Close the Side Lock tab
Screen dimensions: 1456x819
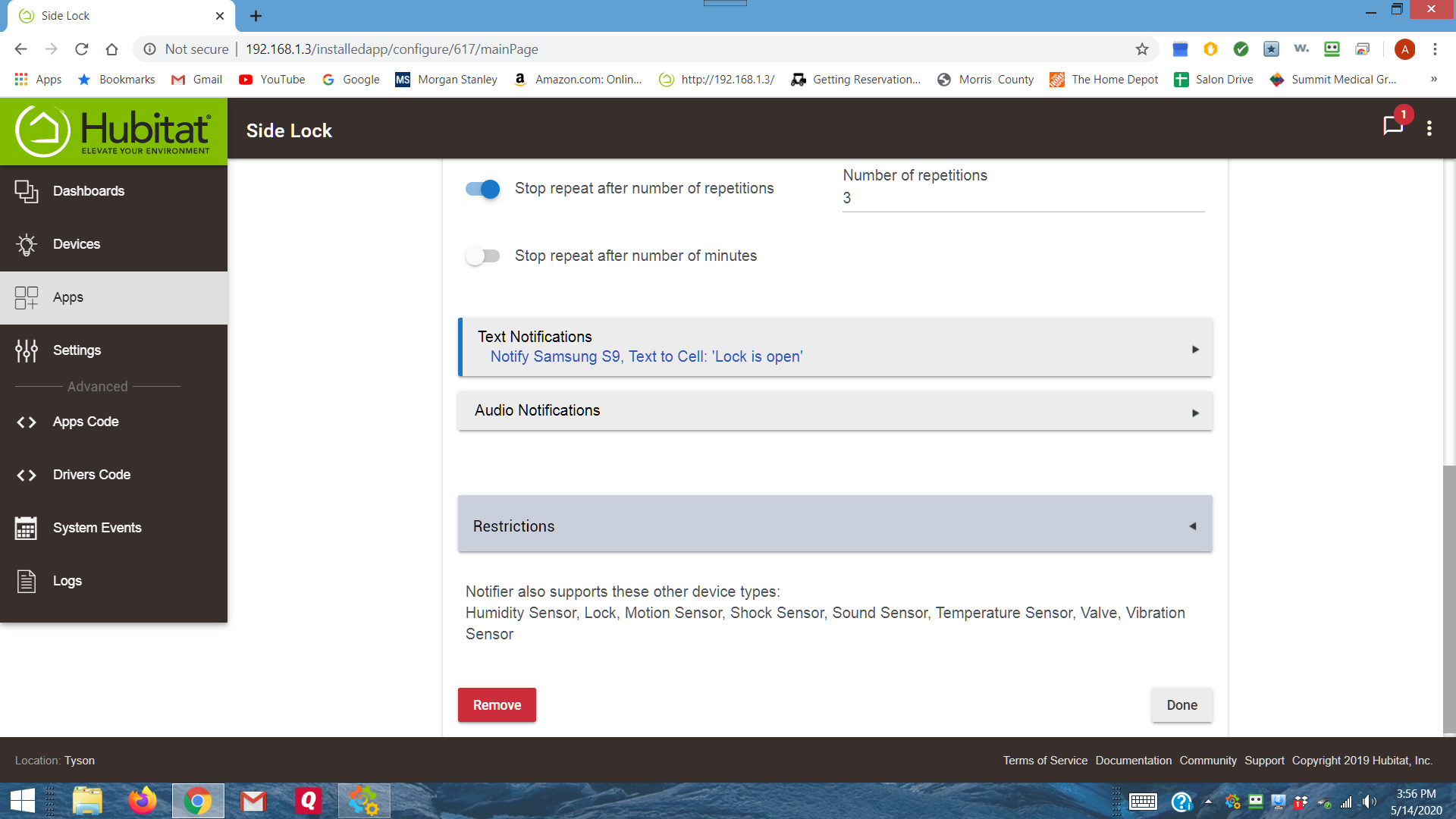[220, 16]
